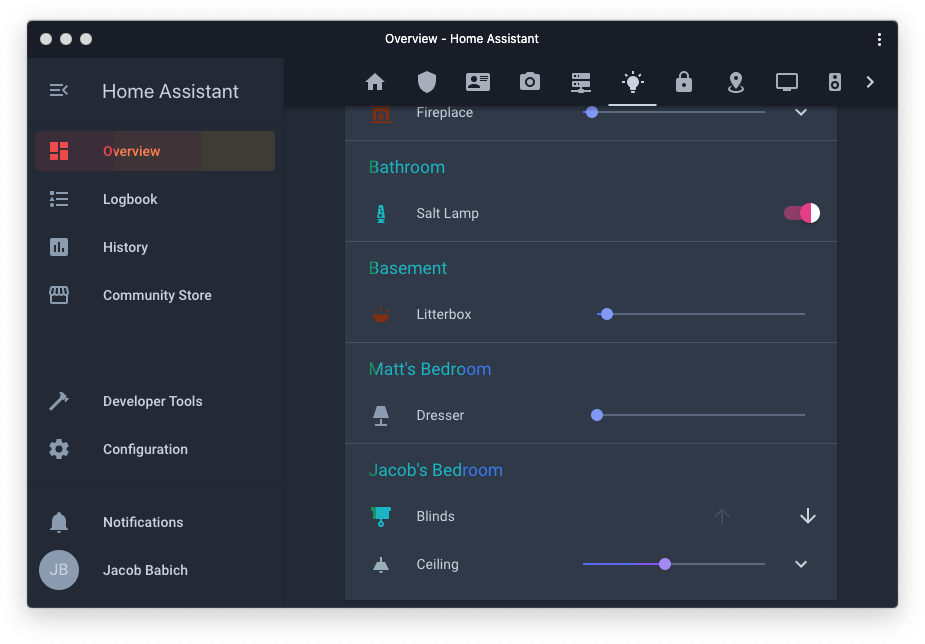Open the server network tab

[581, 83]
